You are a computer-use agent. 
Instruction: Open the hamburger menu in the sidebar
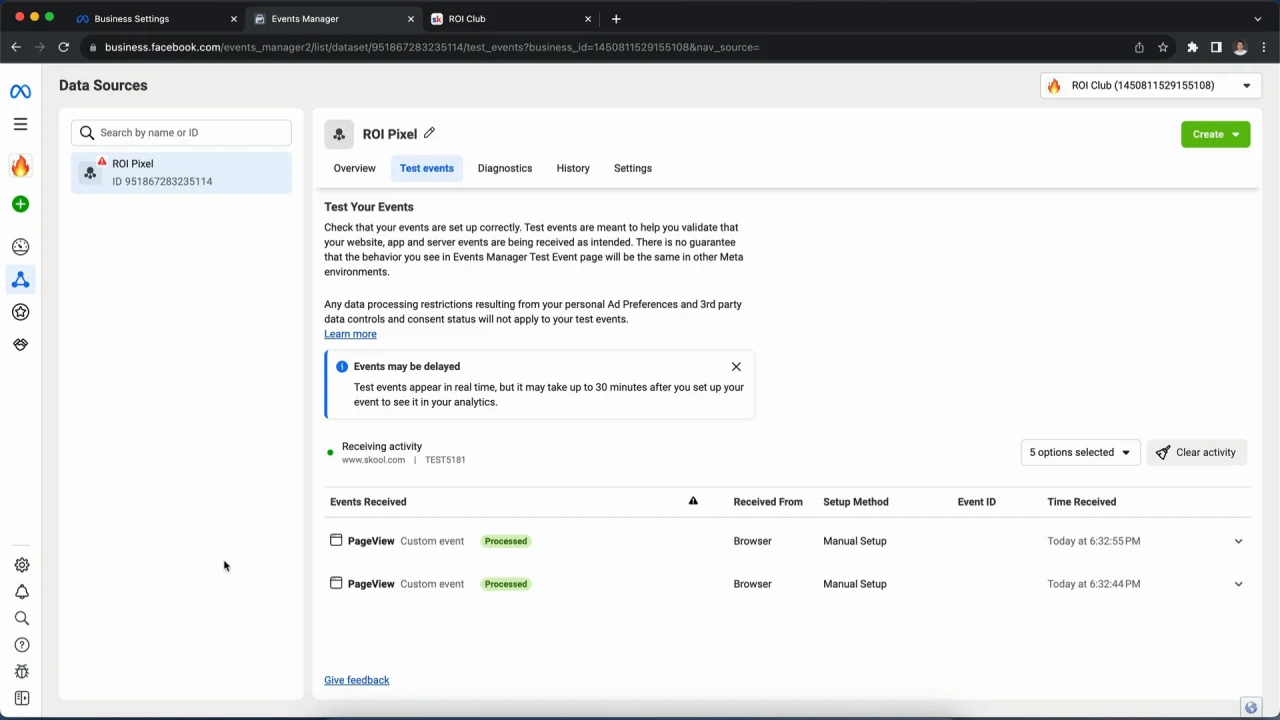point(20,124)
